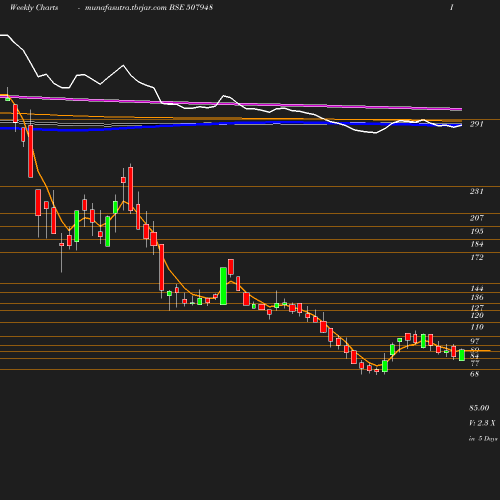This screenshot has height=500, width=500.
Task: Select the 291 price level label
Action: 477,124
